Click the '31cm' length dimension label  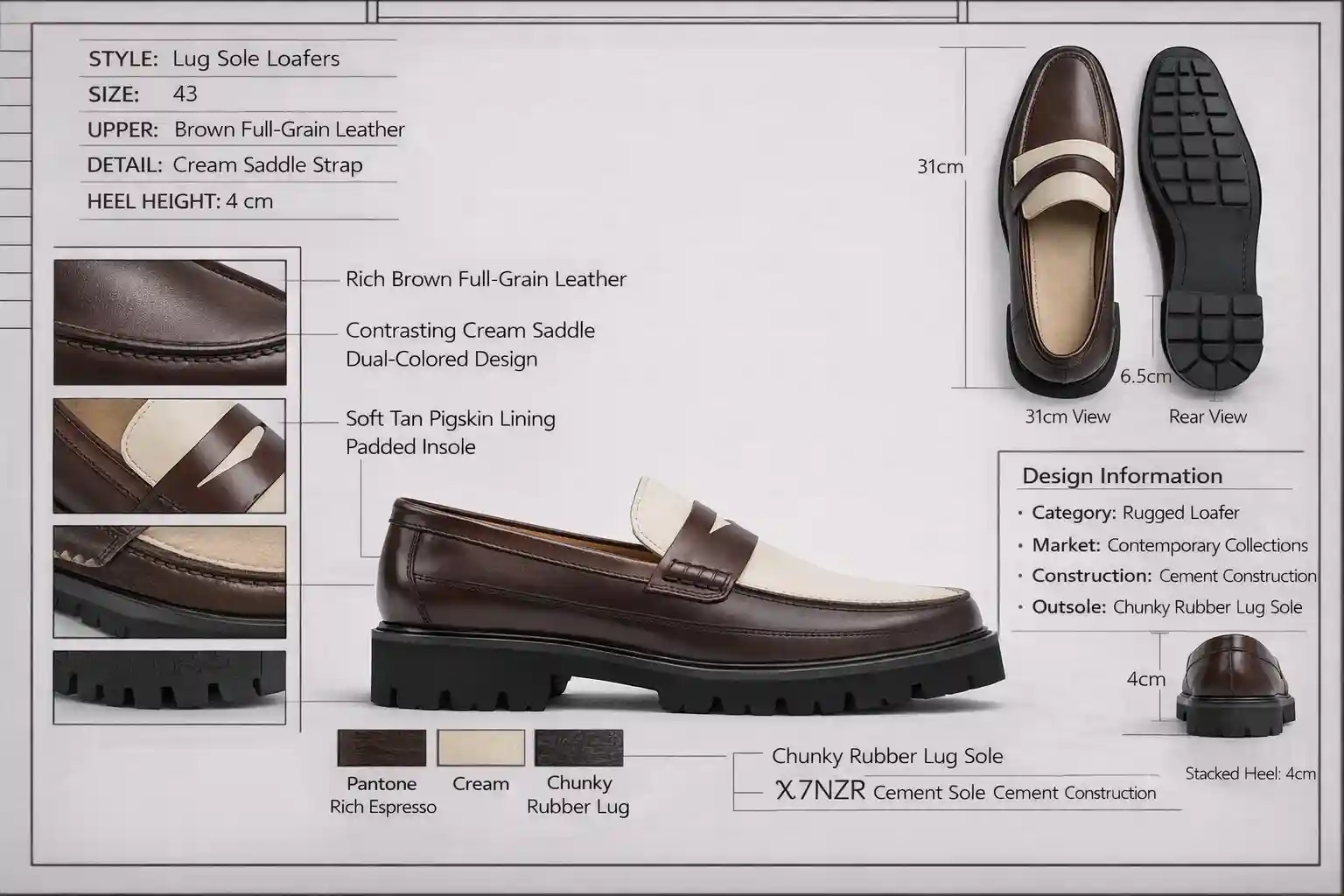coord(940,166)
